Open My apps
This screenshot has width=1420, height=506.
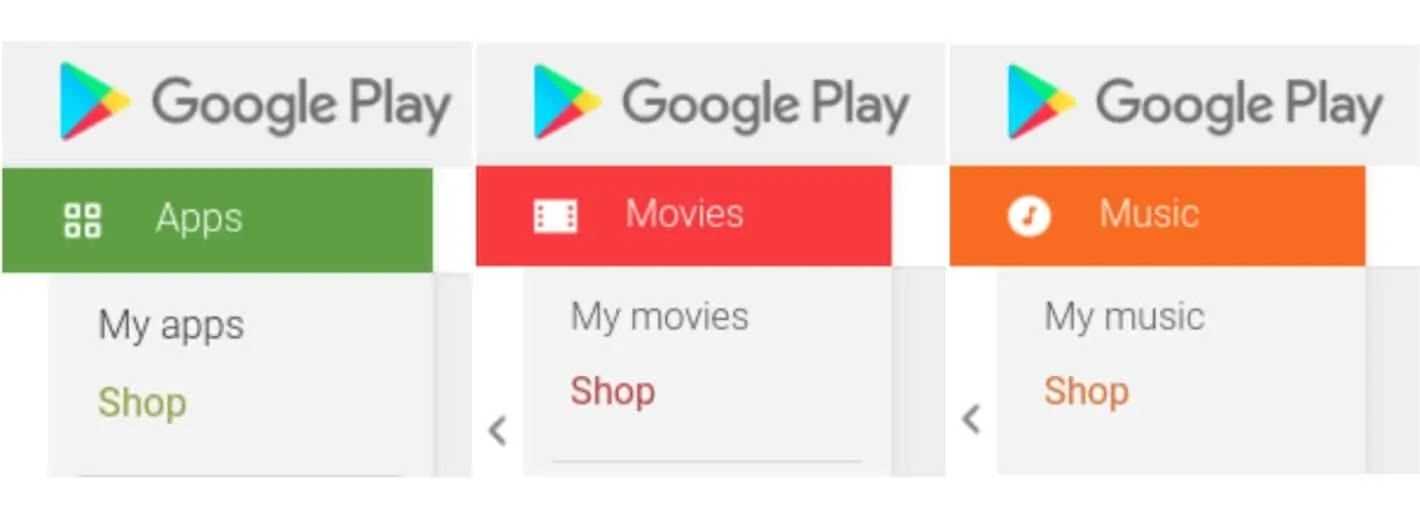pyautogui.click(x=171, y=326)
